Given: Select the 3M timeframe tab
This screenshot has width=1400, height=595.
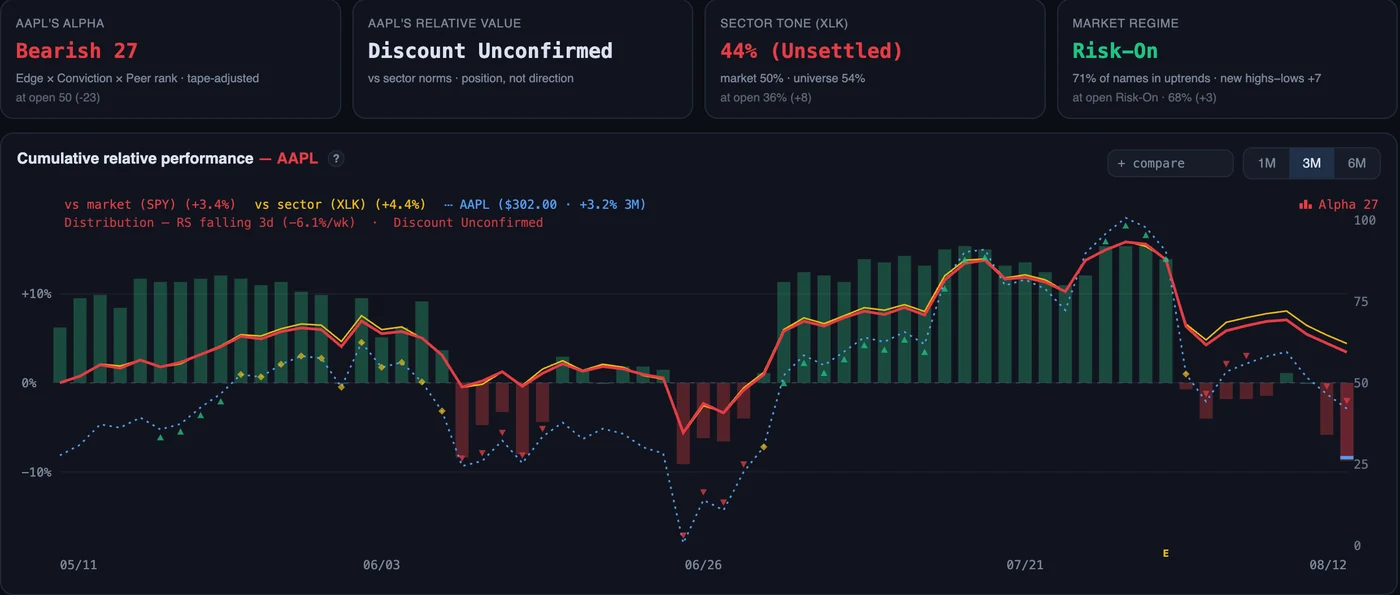Looking at the screenshot, I should coord(1311,163).
